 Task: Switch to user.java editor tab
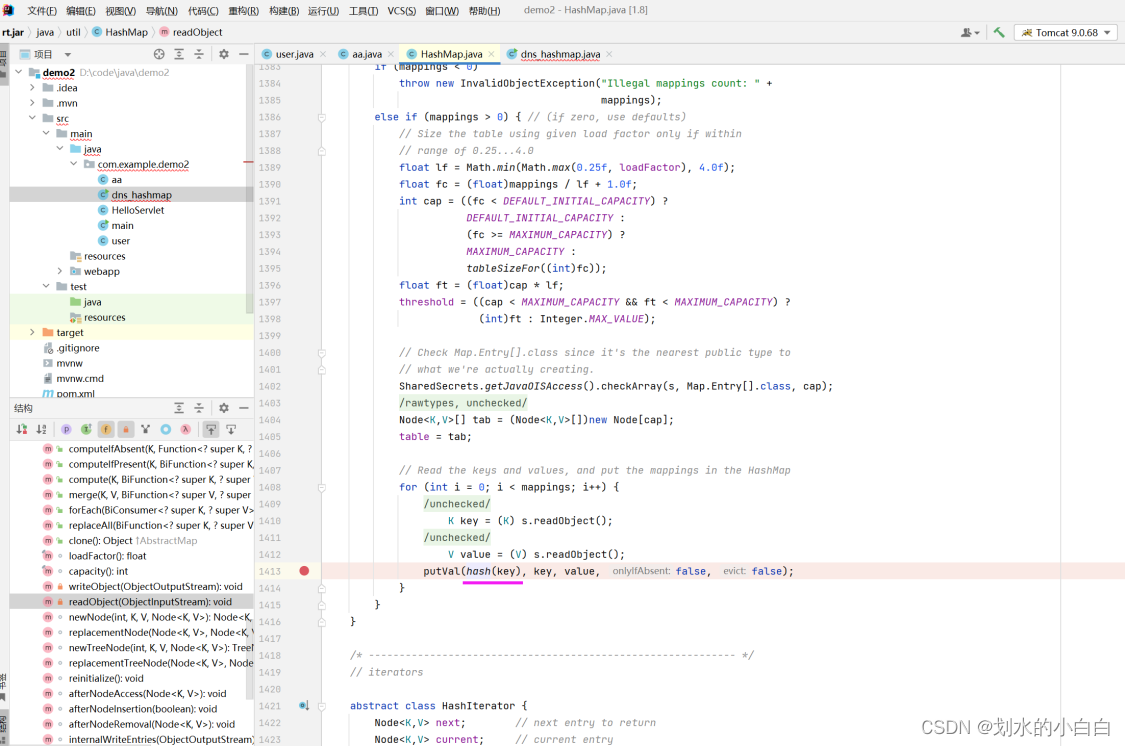pos(294,54)
